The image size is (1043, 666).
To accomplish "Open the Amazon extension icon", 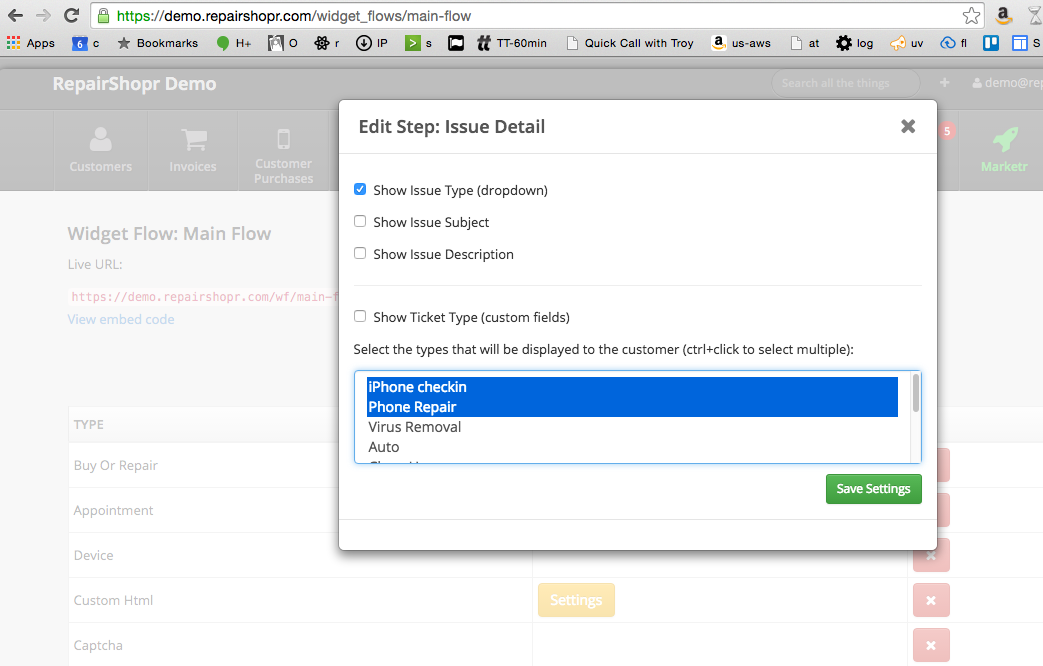I will point(1003,16).
